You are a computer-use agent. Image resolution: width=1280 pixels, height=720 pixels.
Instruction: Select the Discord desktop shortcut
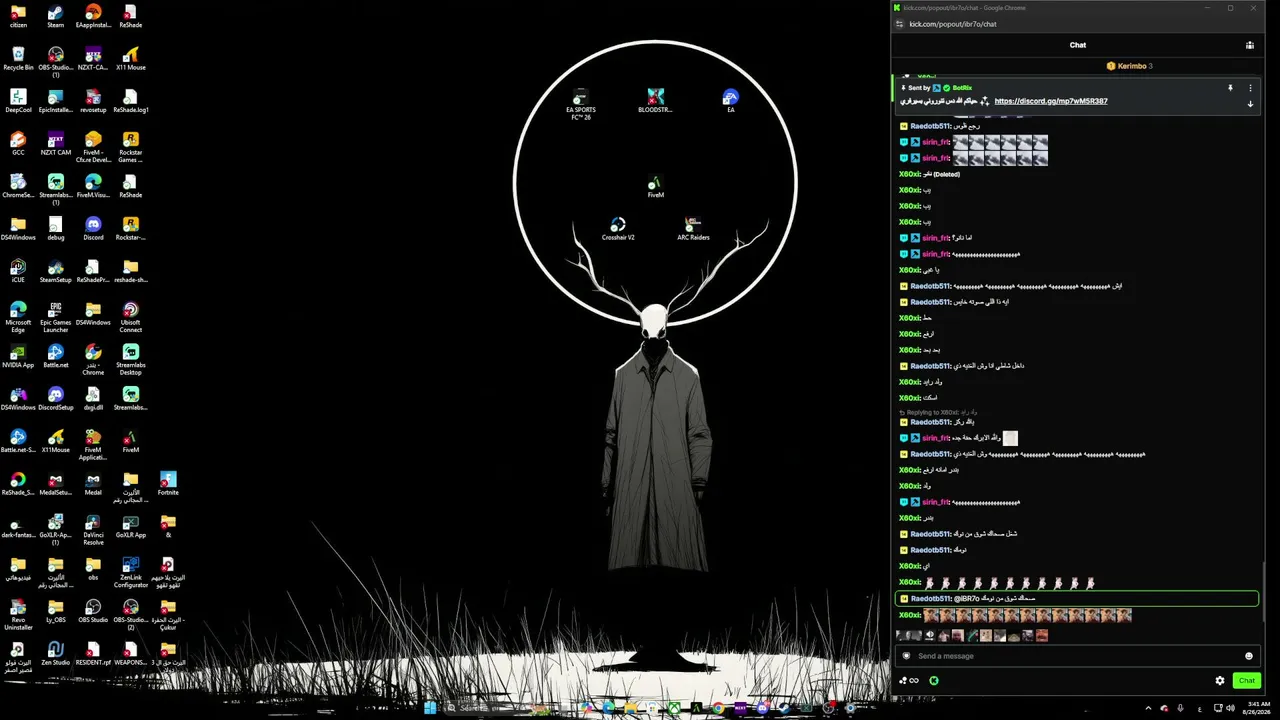pyautogui.click(x=93, y=228)
